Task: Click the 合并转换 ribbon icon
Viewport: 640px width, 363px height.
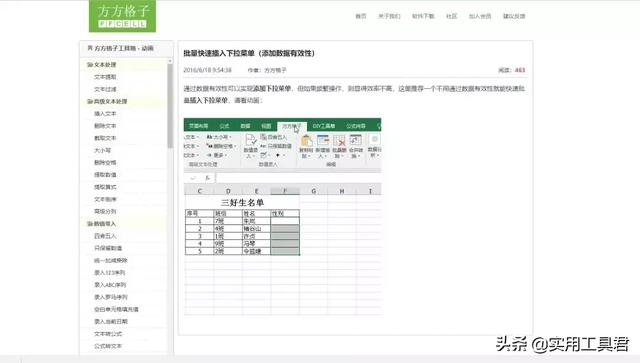Action: 356,146
